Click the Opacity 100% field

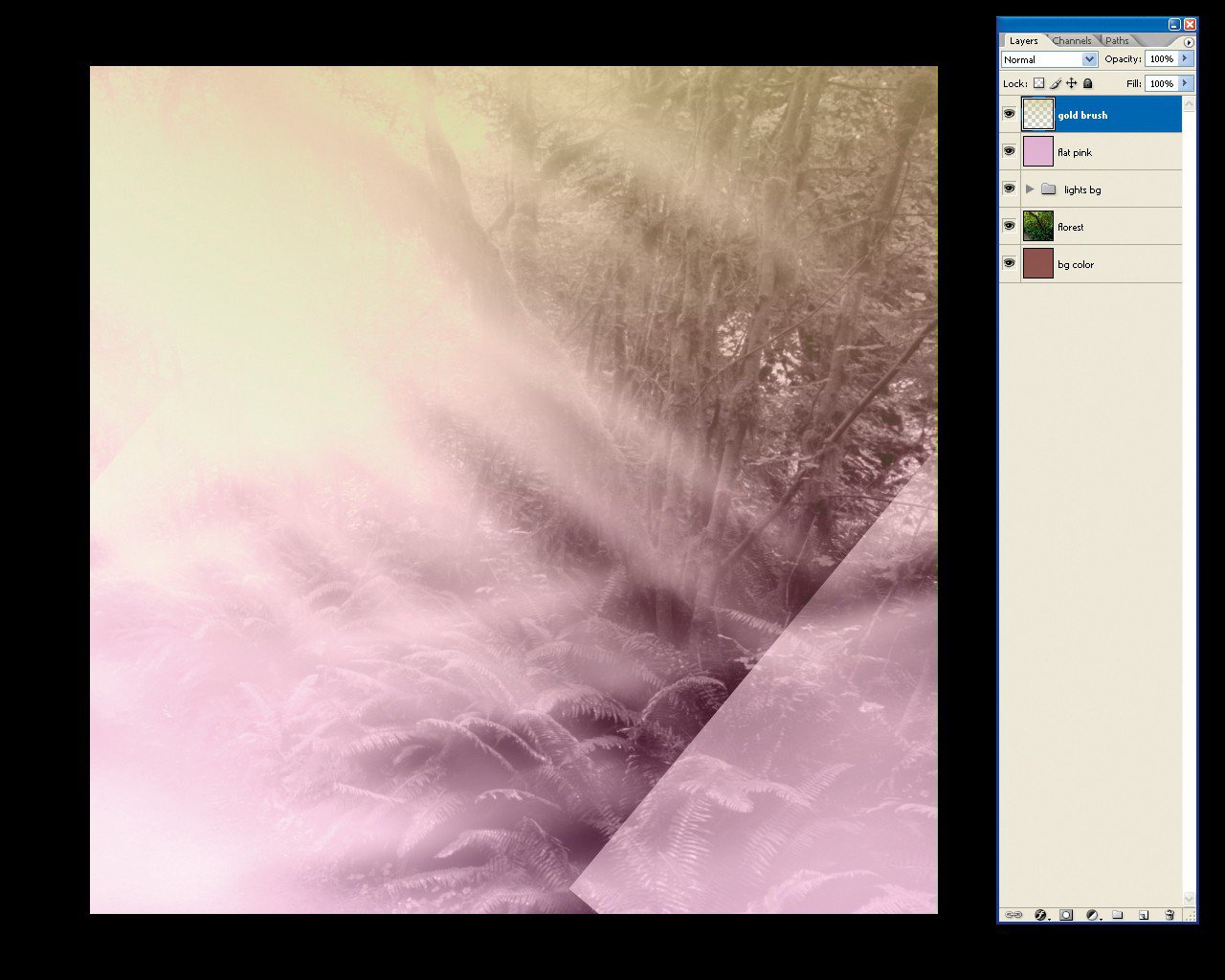coord(1162,59)
